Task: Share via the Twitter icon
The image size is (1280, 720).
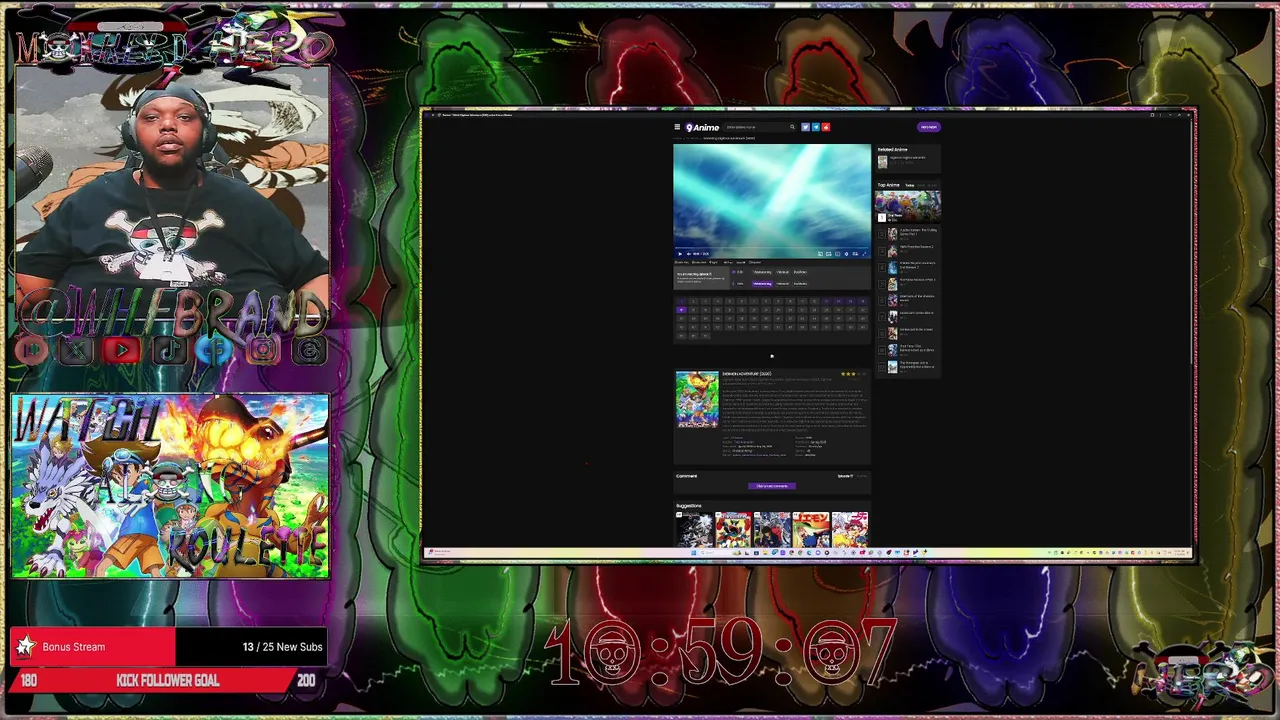Action: coord(805,127)
